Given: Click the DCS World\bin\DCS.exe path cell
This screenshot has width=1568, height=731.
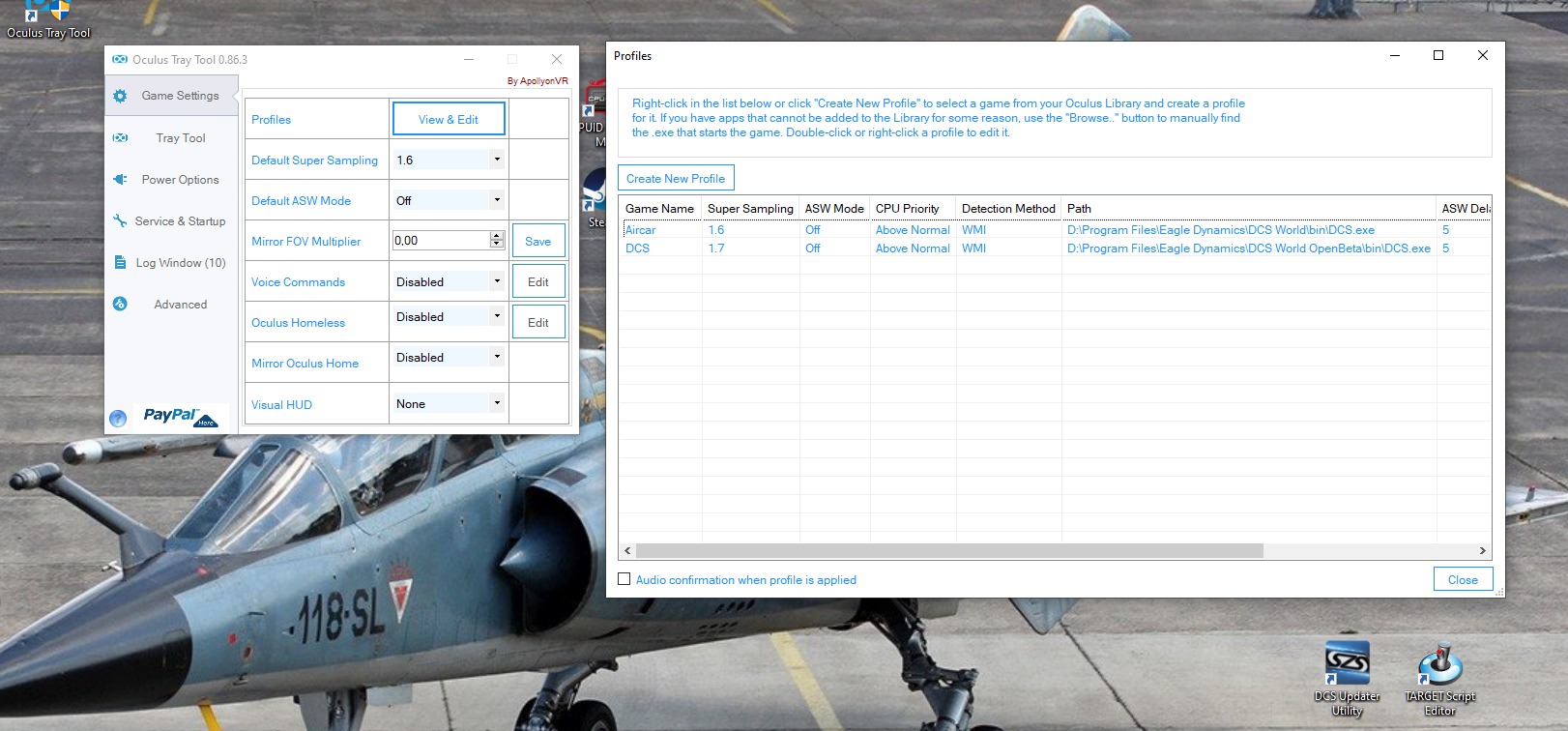Looking at the screenshot, I should click(x=1221, y=230).
